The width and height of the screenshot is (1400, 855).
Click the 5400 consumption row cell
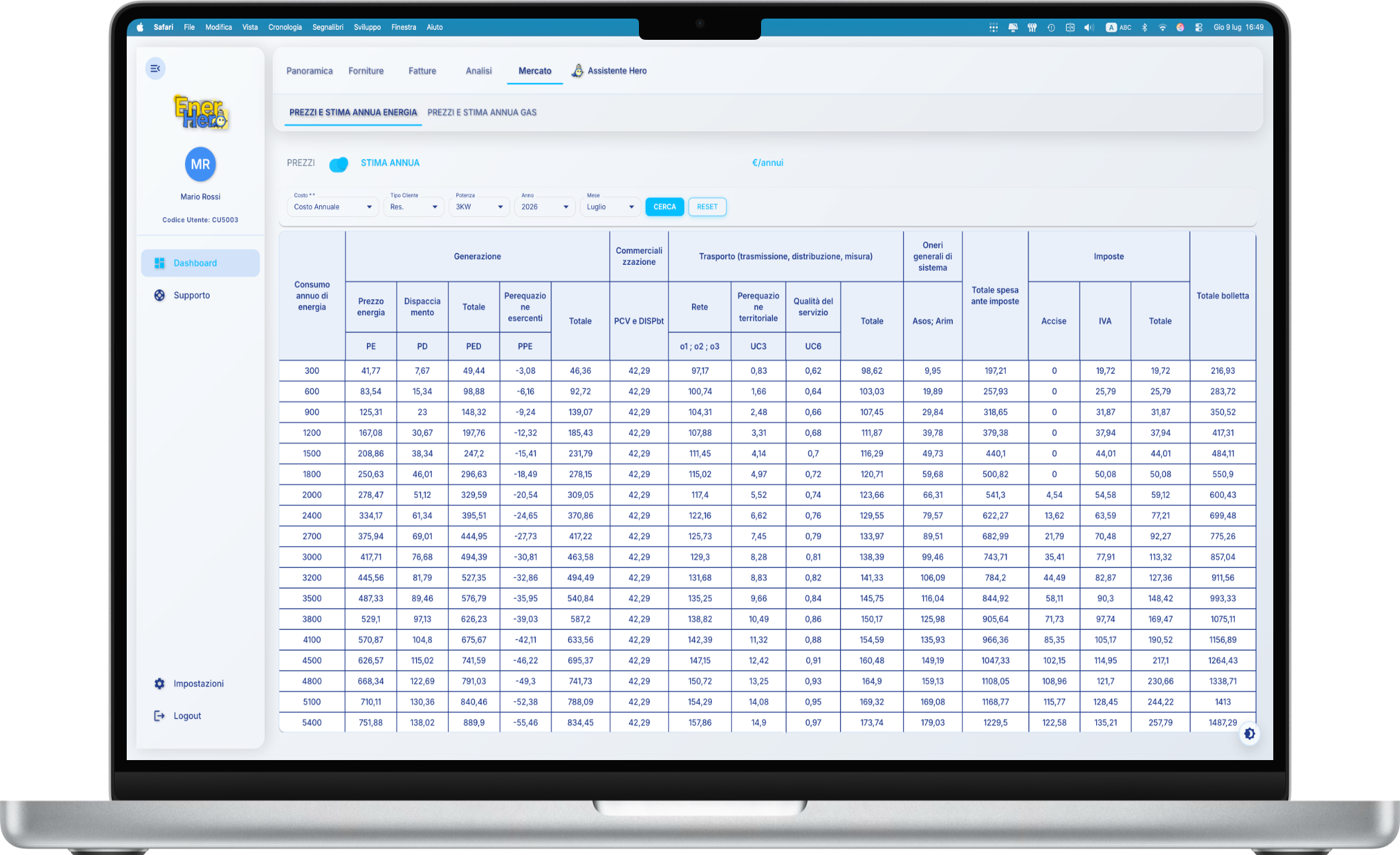(312, 722)
